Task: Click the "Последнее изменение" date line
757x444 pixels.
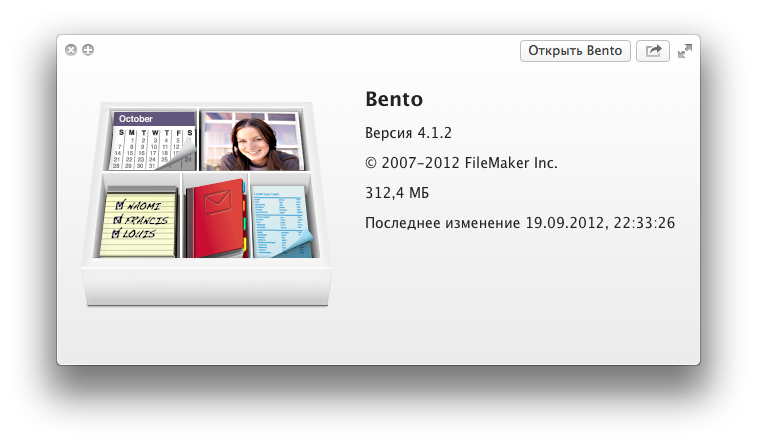Action: [520, 222]
